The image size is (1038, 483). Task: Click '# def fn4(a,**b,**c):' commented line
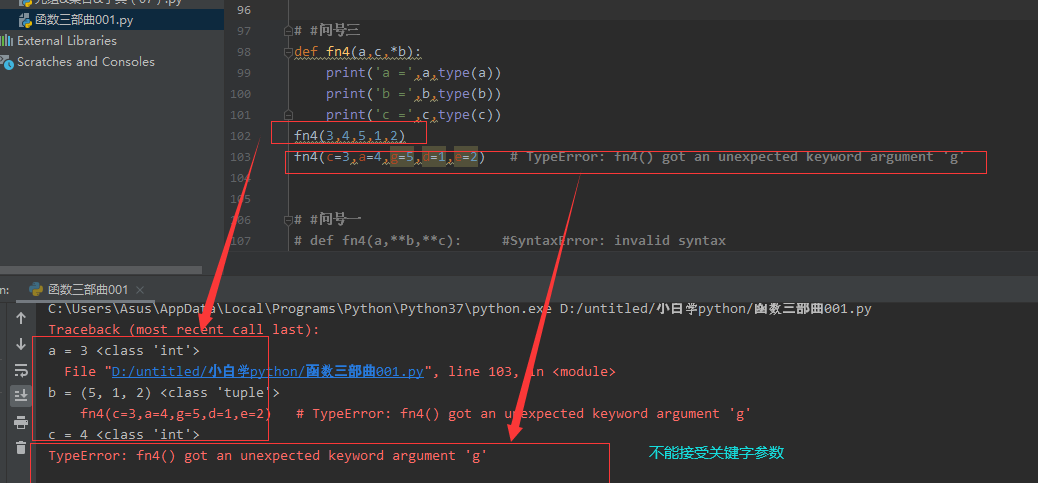(377, 240)
